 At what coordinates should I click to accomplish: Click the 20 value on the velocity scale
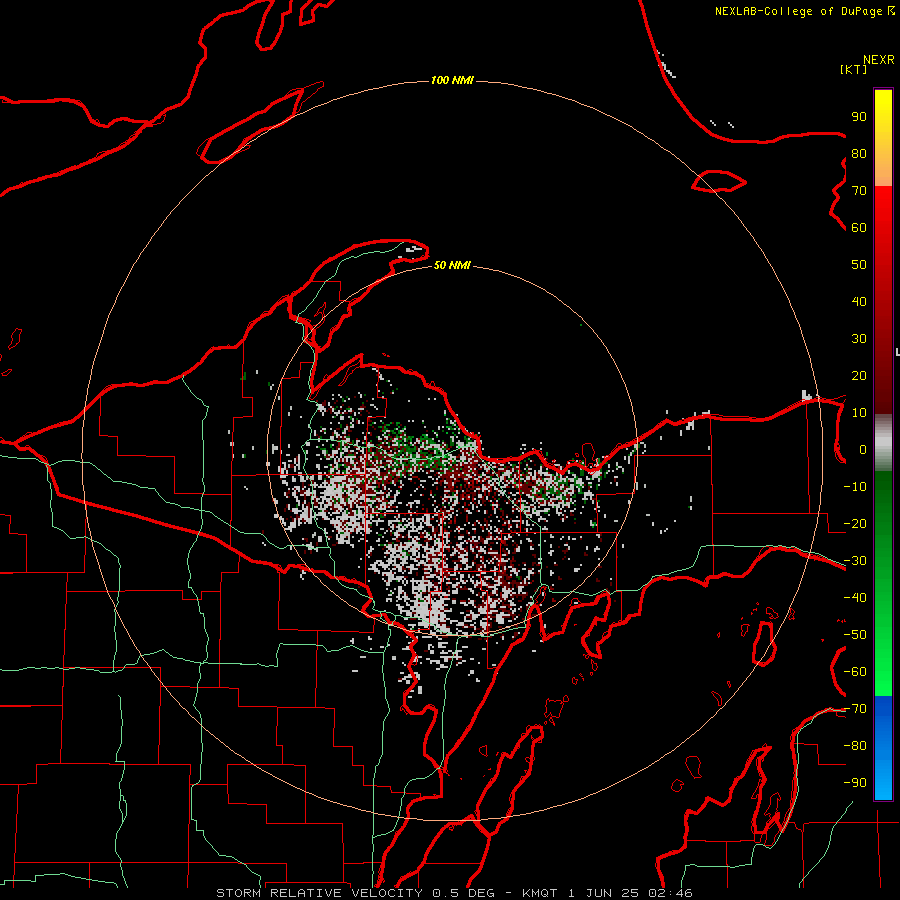point(859,375)
